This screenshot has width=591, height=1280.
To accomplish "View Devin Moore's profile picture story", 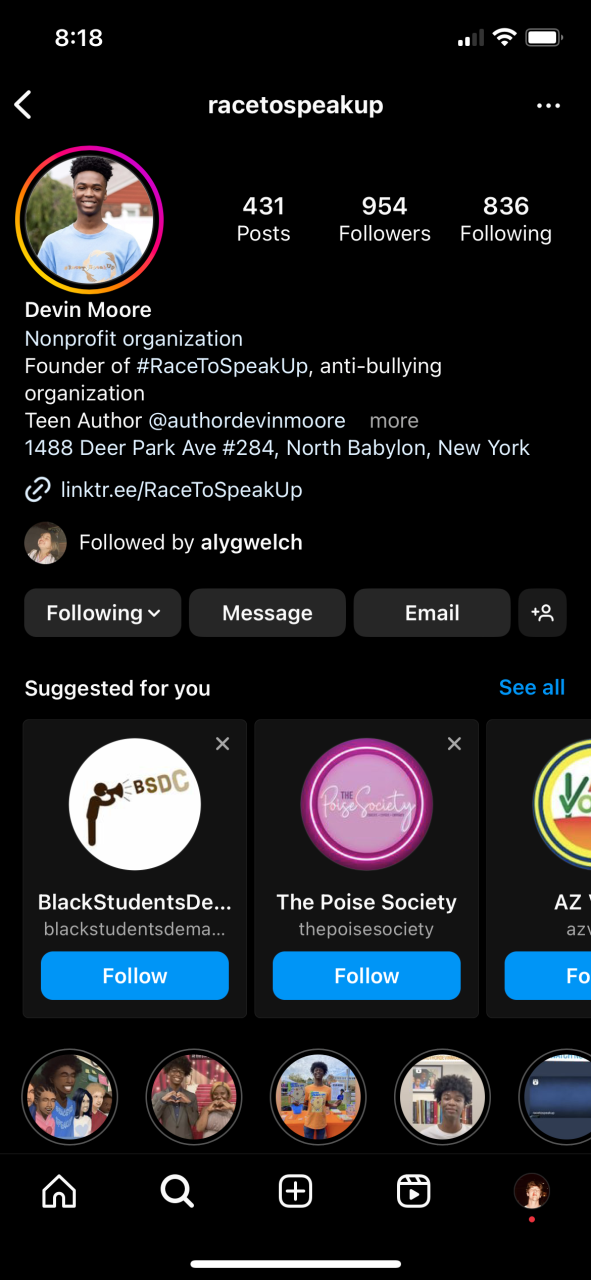I will click(x=89, y=220).
